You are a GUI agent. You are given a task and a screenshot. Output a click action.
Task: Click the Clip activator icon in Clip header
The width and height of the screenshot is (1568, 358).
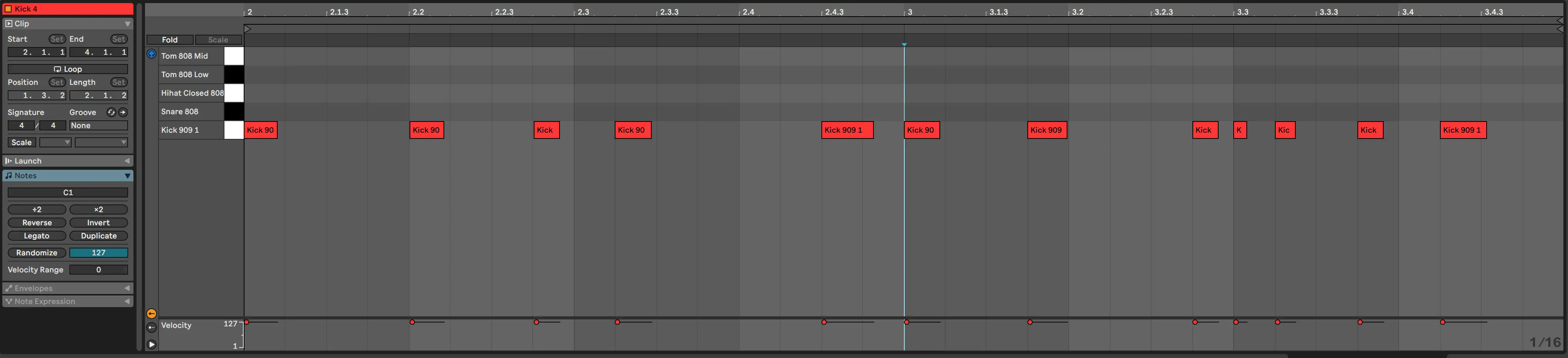[x=8, y=24]
